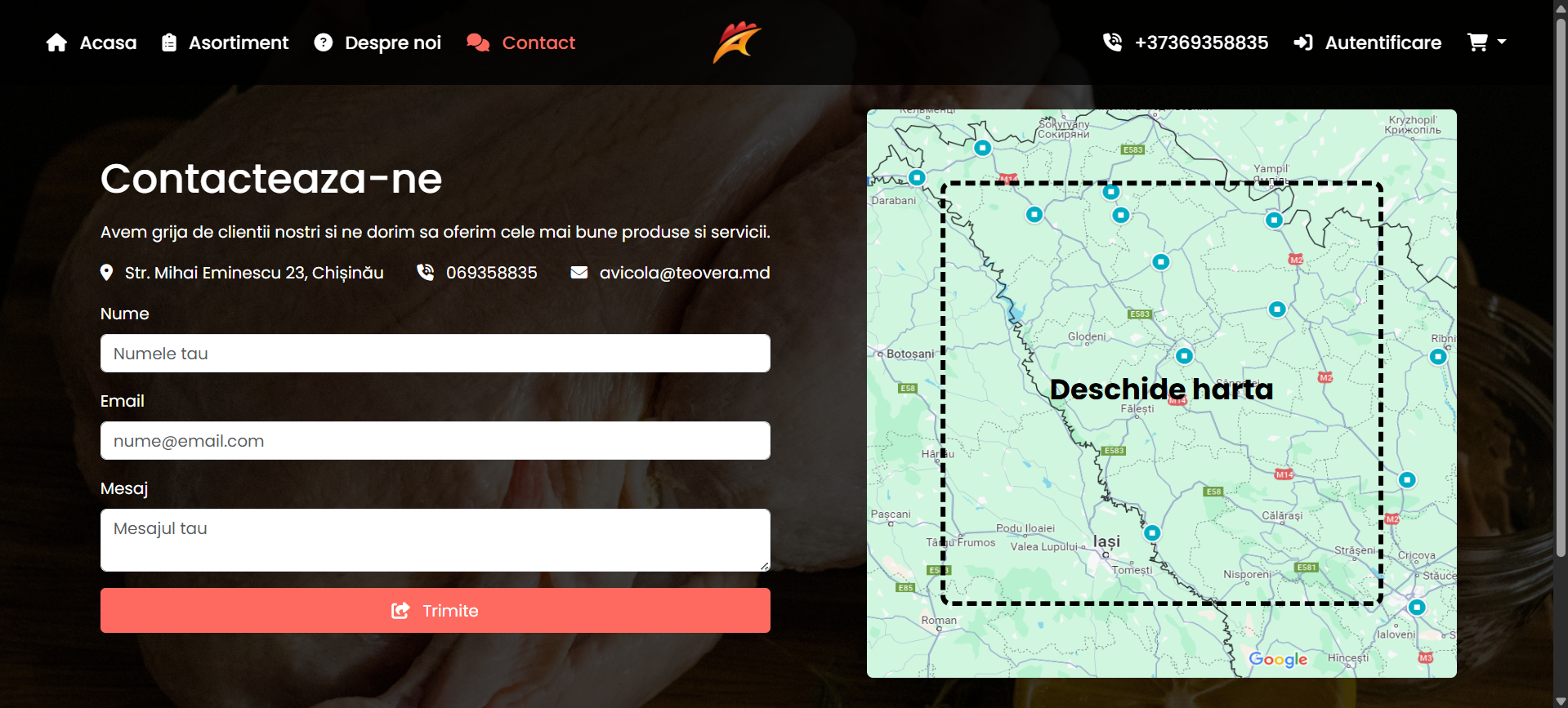Click the shopping cart icon
Viewport: 1568px width, 708px height.
[1477, 42]
